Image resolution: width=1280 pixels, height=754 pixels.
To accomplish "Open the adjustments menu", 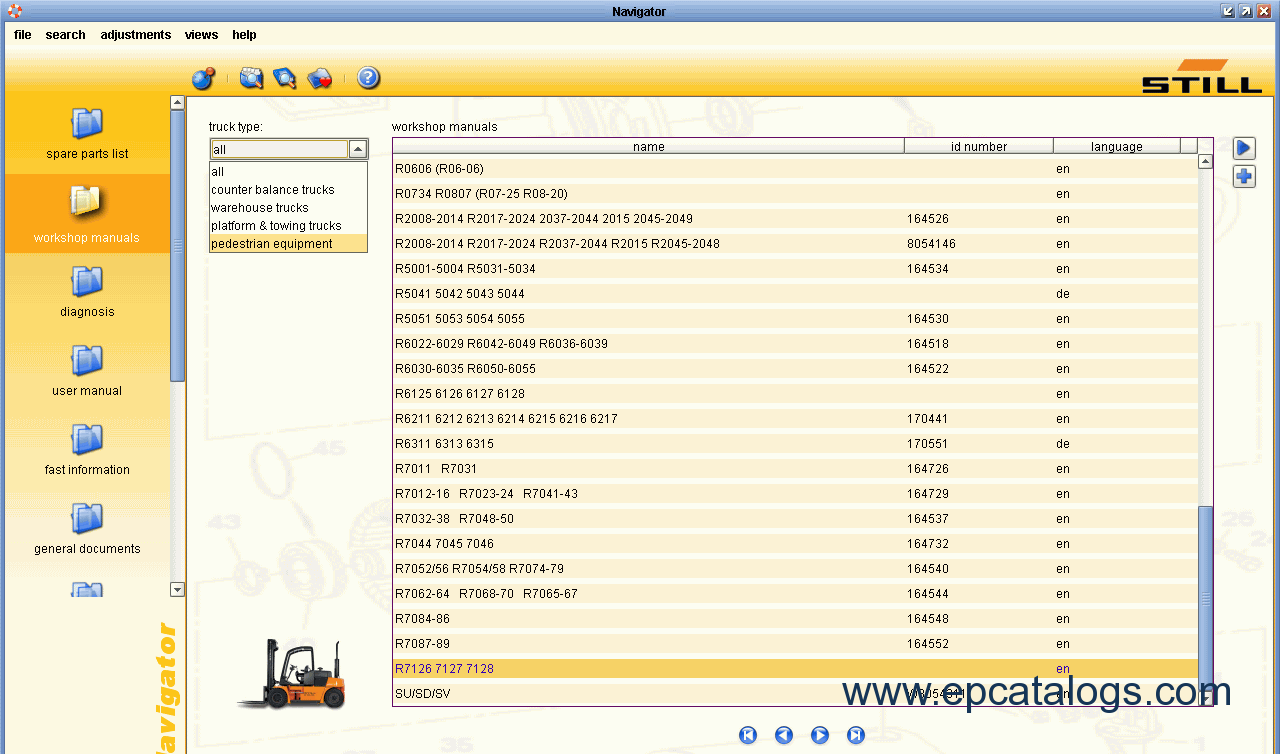I will click(x=135, y=35).
